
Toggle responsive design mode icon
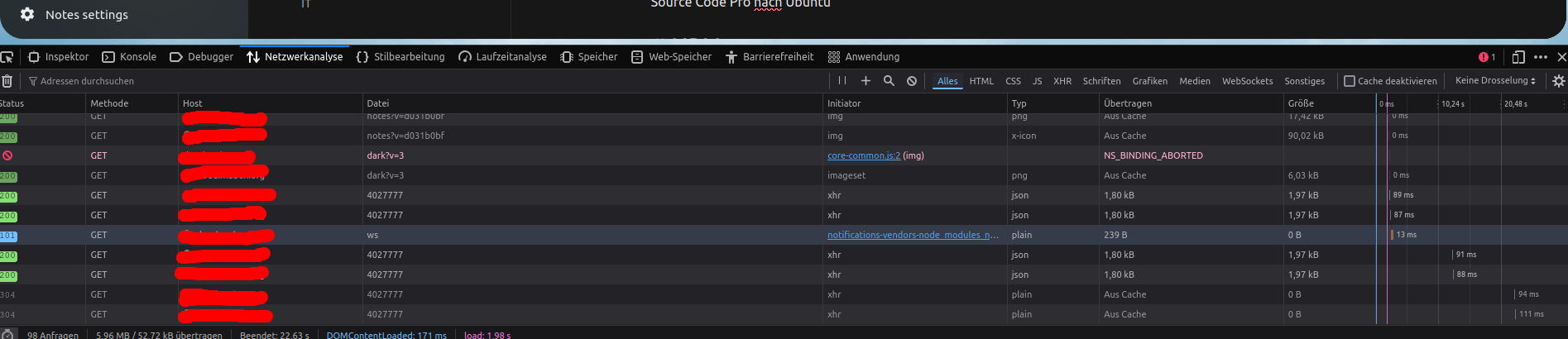point(1518,57)
